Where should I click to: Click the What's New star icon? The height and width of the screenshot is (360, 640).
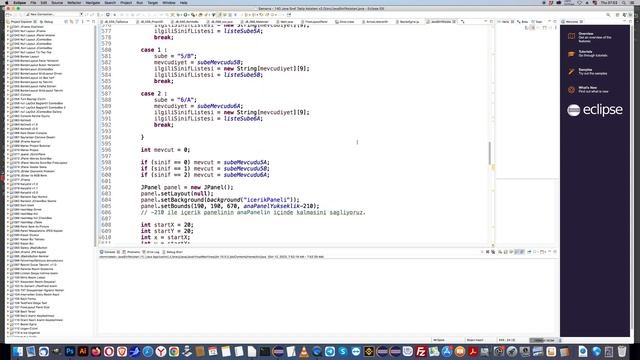571,90
